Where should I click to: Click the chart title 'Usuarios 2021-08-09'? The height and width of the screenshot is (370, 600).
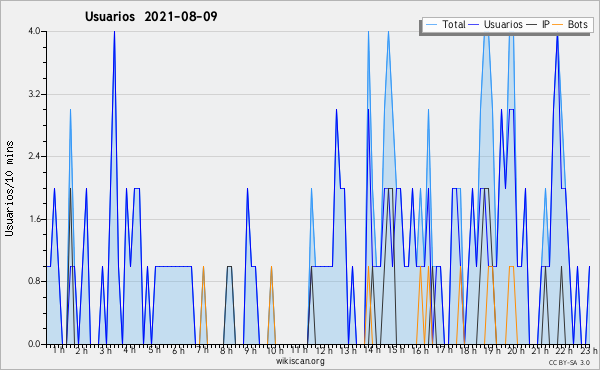(151, 16)
